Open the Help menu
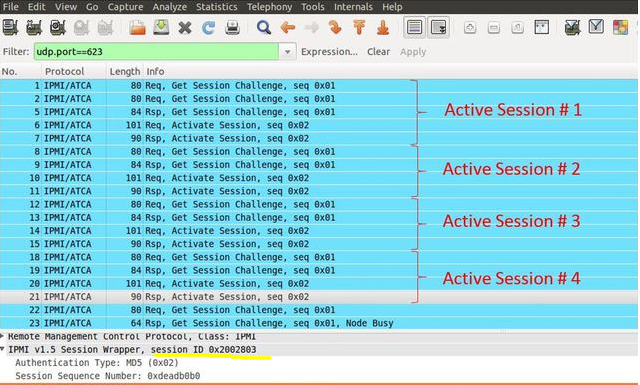This screenshot has height=385, width=640. [392, 7]
